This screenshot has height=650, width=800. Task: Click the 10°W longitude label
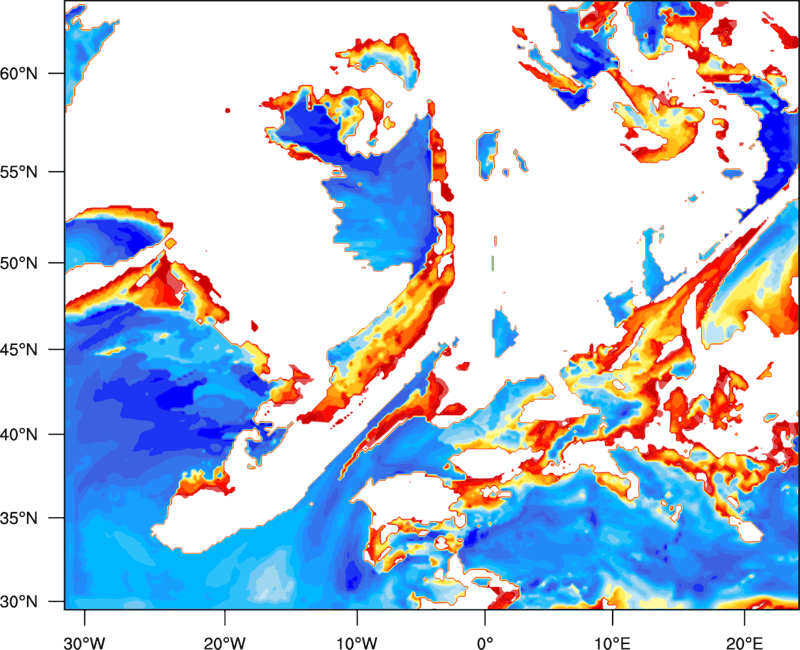coord(357,642)
